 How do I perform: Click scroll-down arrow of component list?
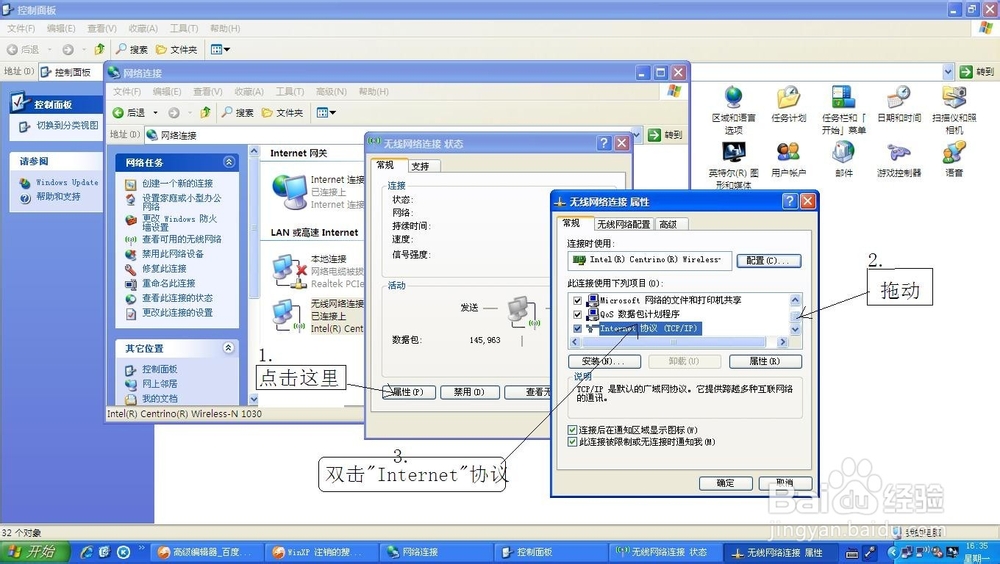click(x=795, y=329)
